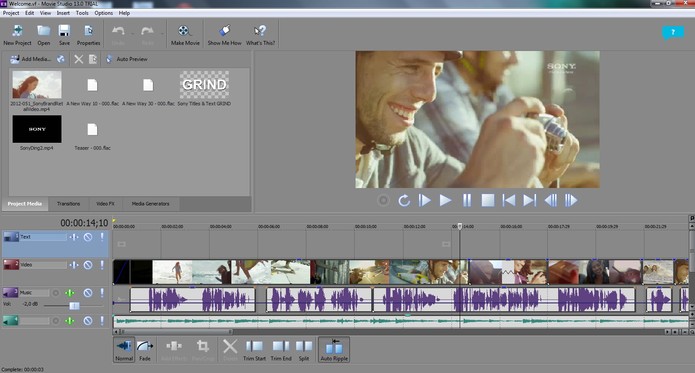Click the Trim End button
Screen dimensions: 695x373
coord(281,350)
